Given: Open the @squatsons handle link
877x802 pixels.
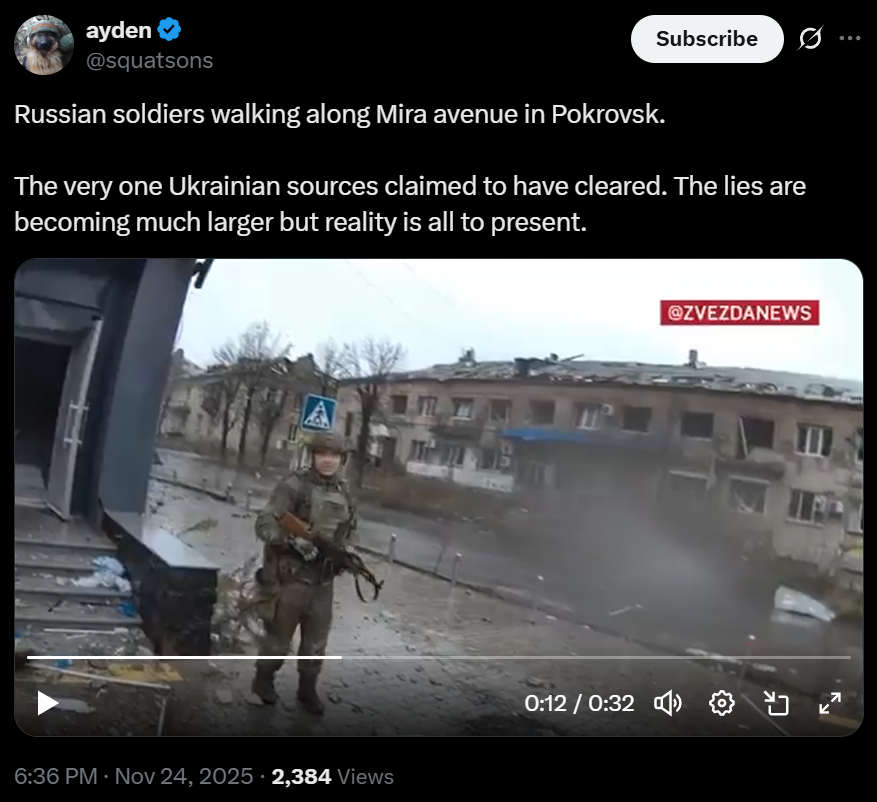Looking at the screenshot, I should point(149,60).
